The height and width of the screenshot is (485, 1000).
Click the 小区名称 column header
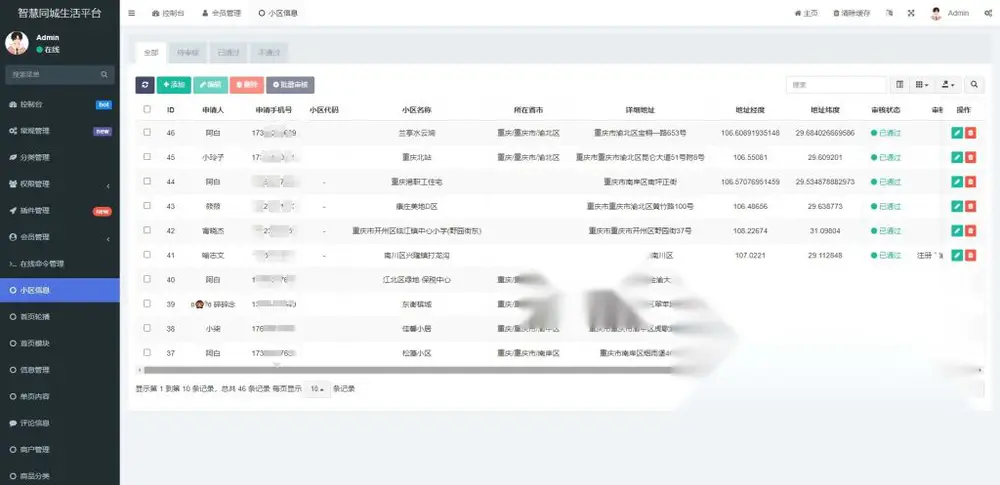click(x=416, y=110)
